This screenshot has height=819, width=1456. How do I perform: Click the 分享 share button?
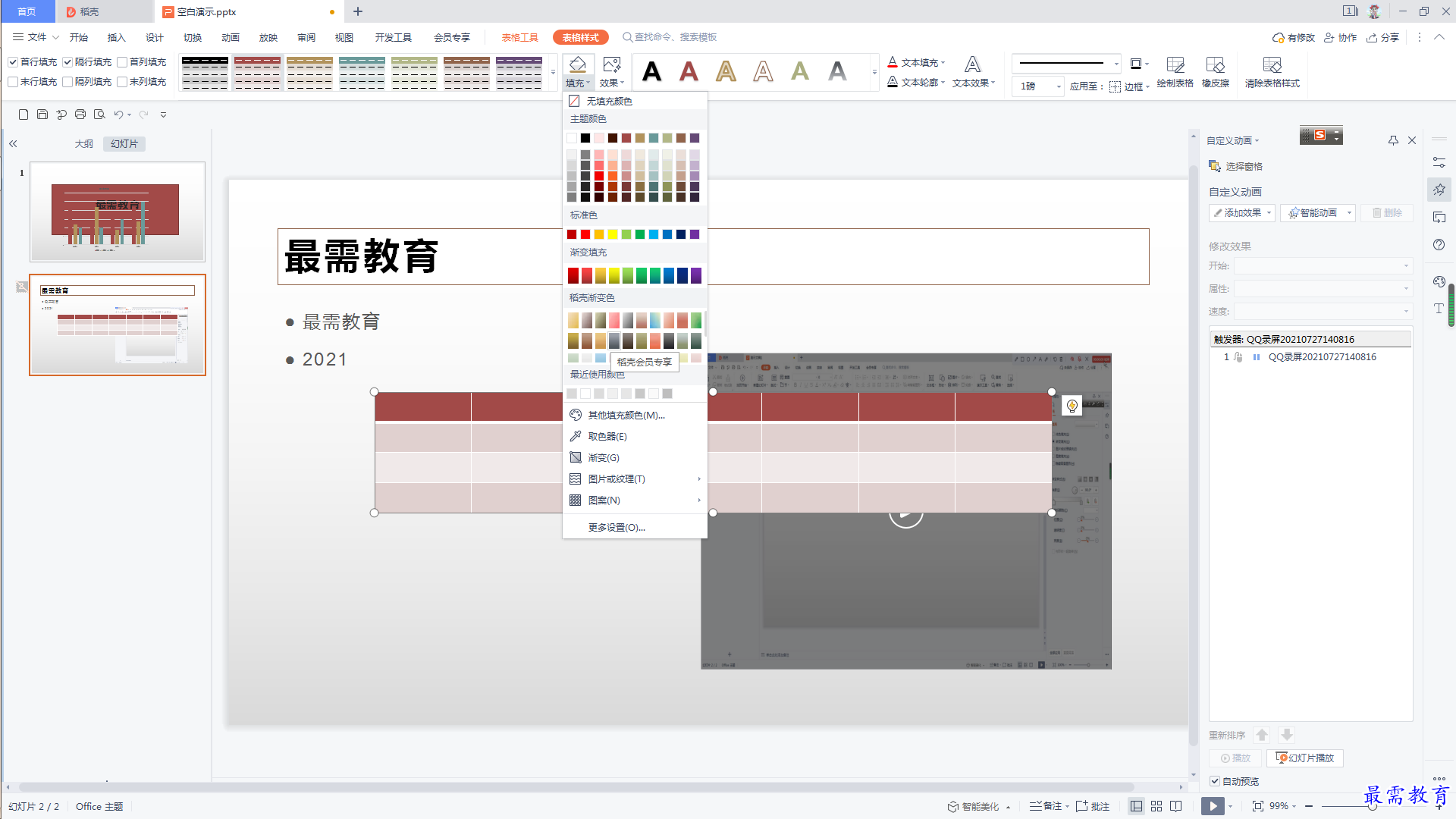pyautogui.click(x=1382, y=37)
